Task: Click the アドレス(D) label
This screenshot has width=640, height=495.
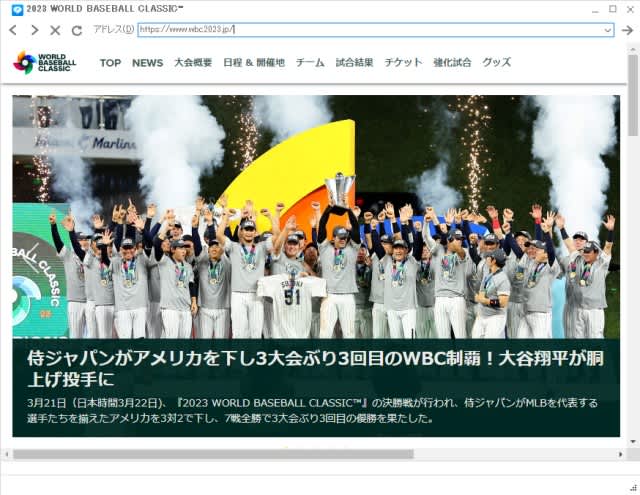Action: tap(113, 29)
